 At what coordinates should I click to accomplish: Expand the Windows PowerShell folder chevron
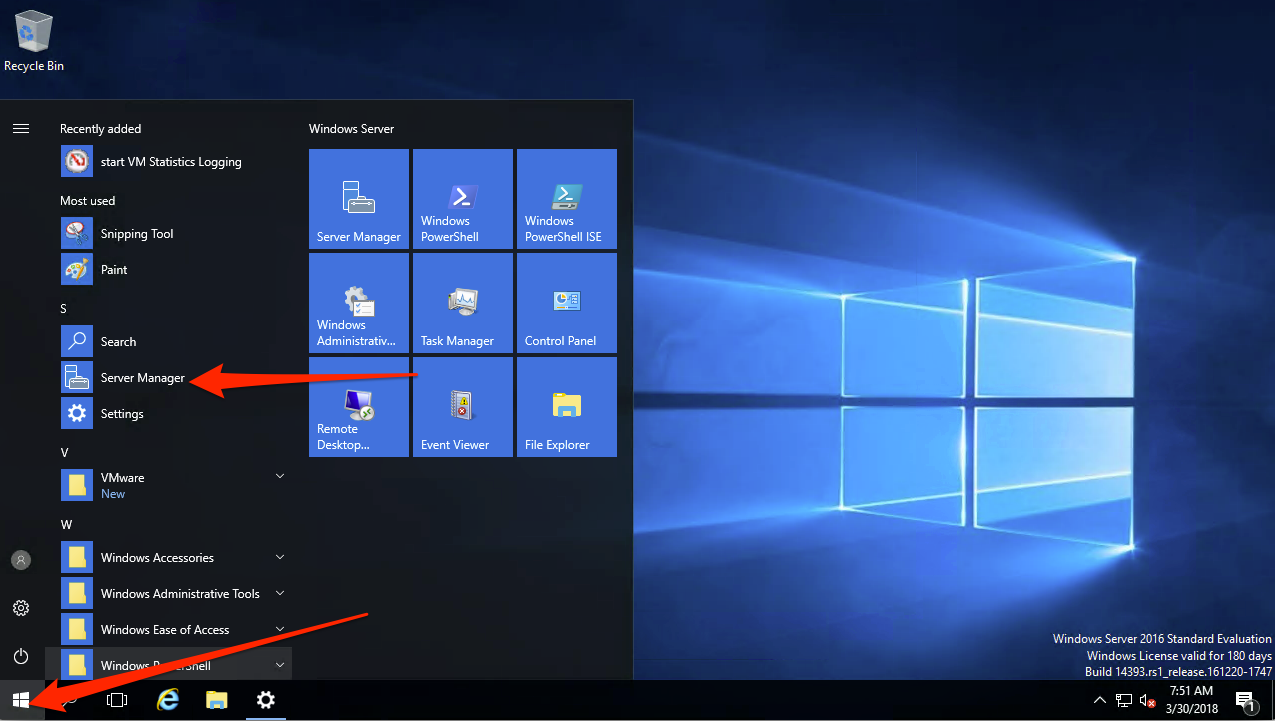(280, 665)
